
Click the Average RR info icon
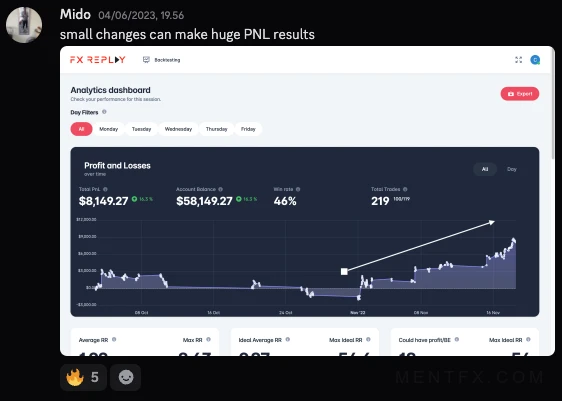pyautogui.click(x=114, y=339)
